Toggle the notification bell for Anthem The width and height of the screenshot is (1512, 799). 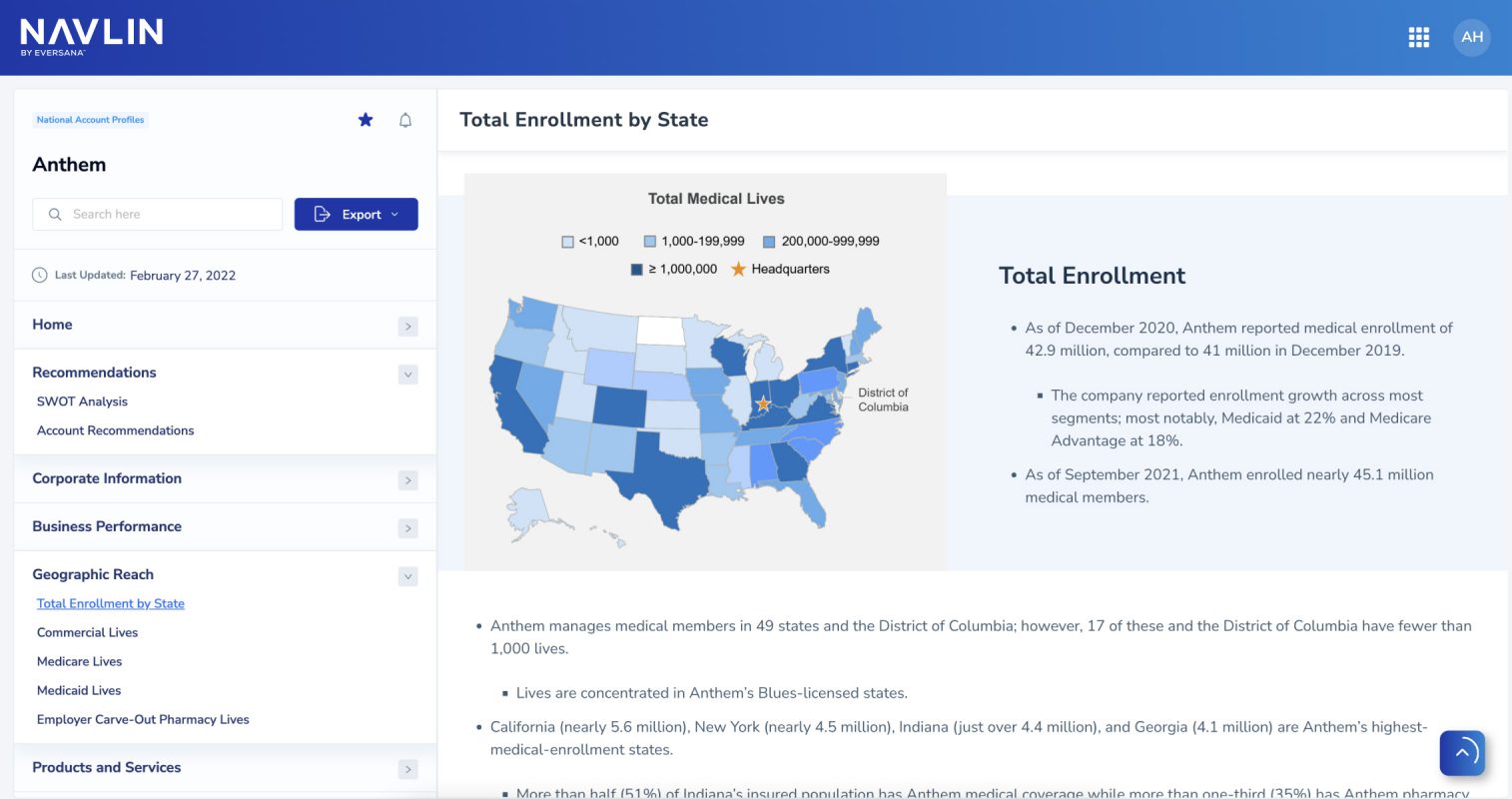pyautogui.click(x=405, y=120)
